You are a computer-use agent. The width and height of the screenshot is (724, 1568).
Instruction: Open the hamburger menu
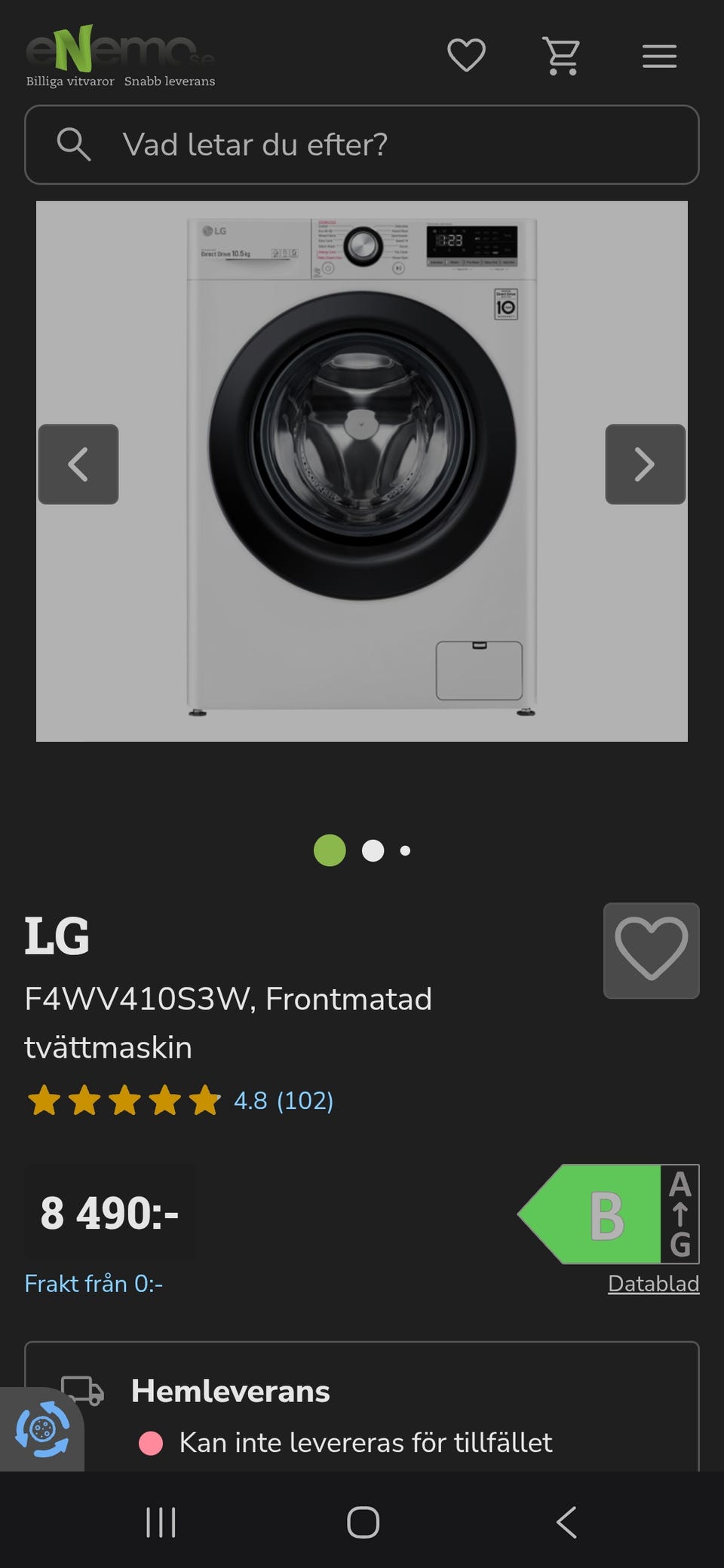(659, 56)
